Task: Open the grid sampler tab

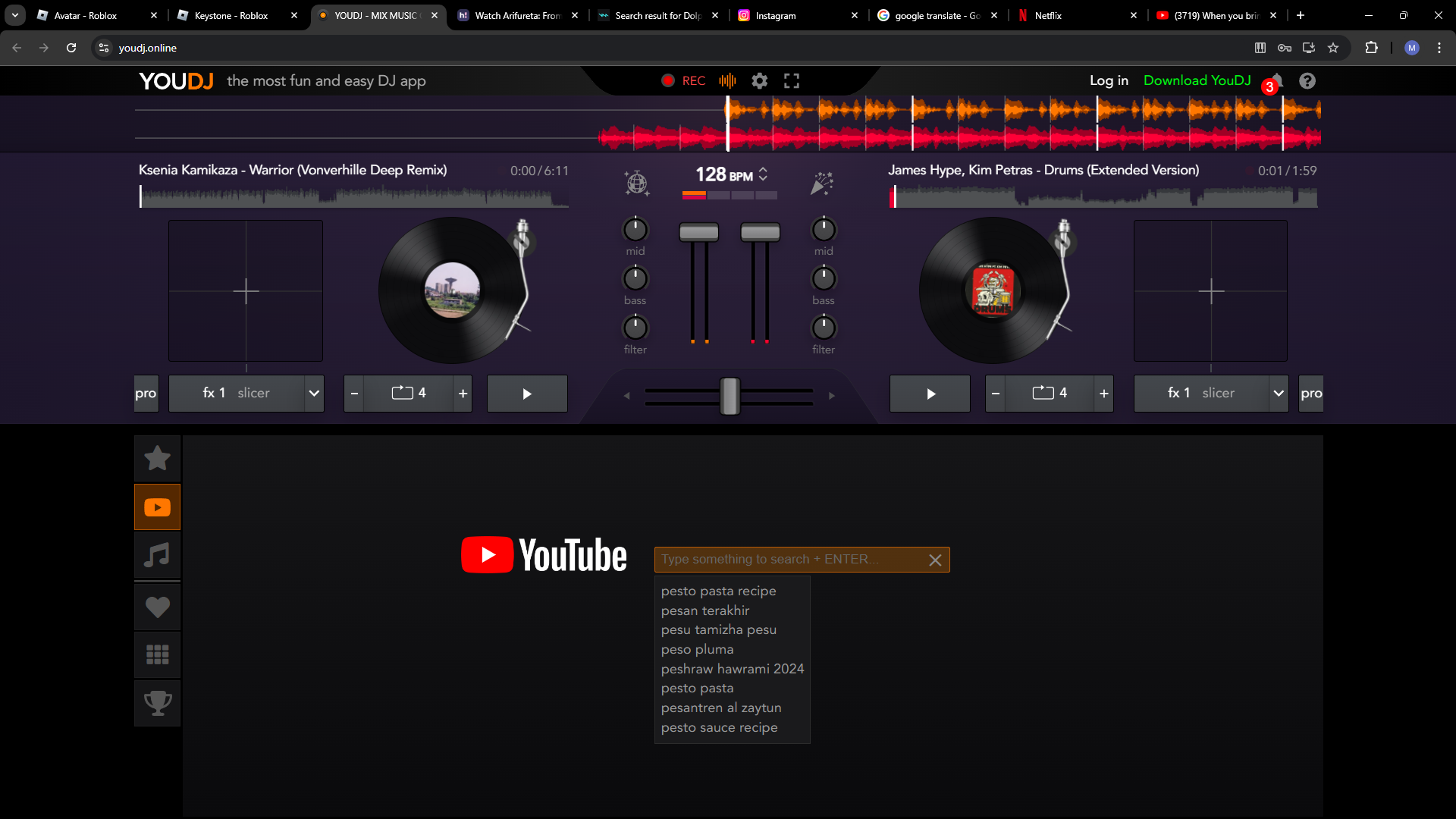Action: 158,654
